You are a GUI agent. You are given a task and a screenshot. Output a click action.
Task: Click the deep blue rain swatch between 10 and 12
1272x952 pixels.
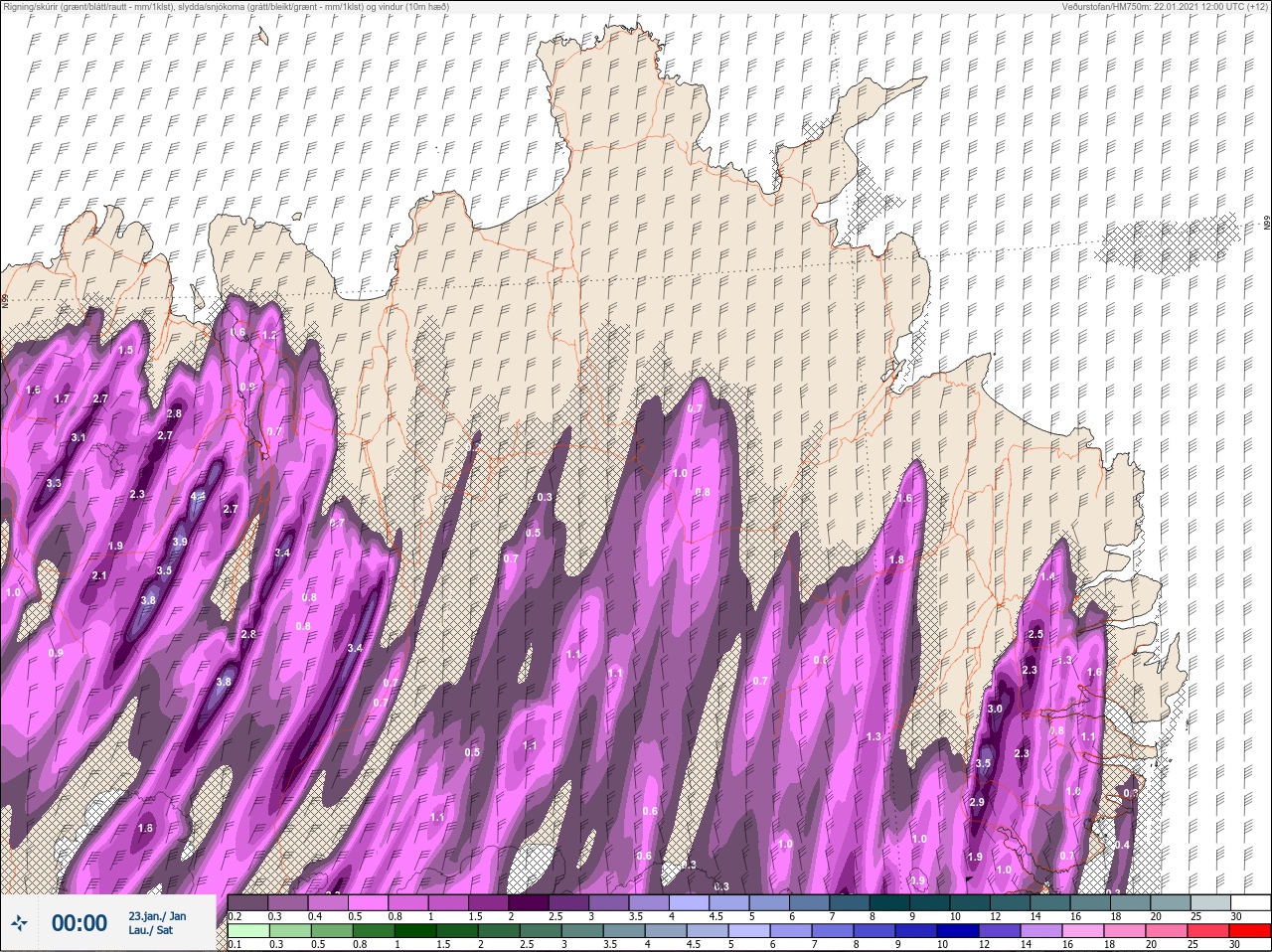(x=958, y=932)
